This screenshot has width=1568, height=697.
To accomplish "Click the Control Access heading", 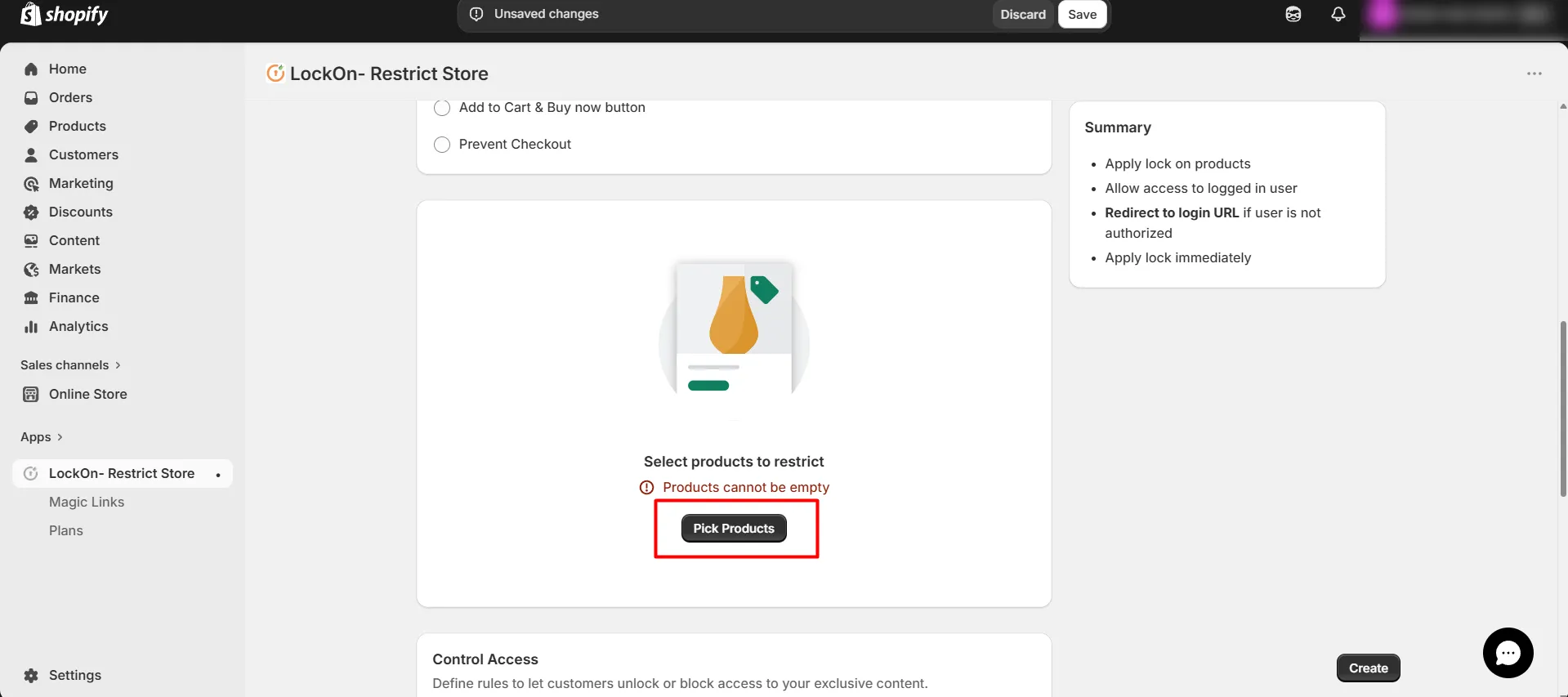I will point(485,659).
